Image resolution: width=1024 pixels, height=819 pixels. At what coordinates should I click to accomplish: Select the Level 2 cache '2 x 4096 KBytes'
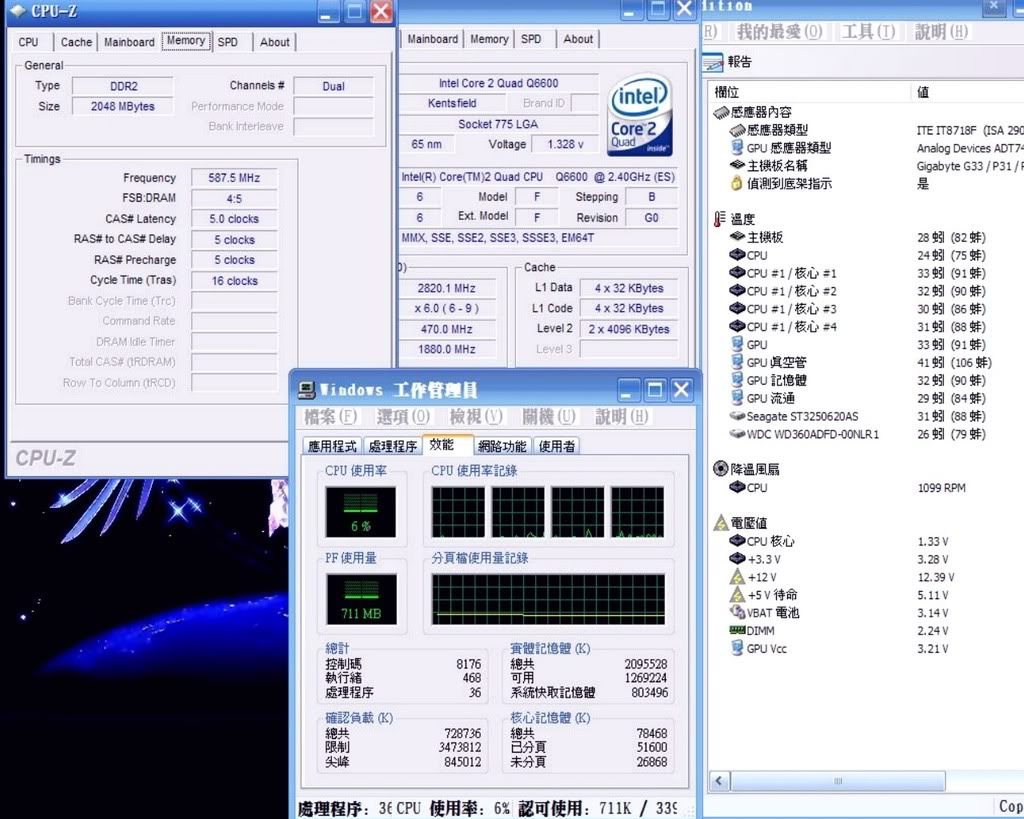(x=628, y=329)
